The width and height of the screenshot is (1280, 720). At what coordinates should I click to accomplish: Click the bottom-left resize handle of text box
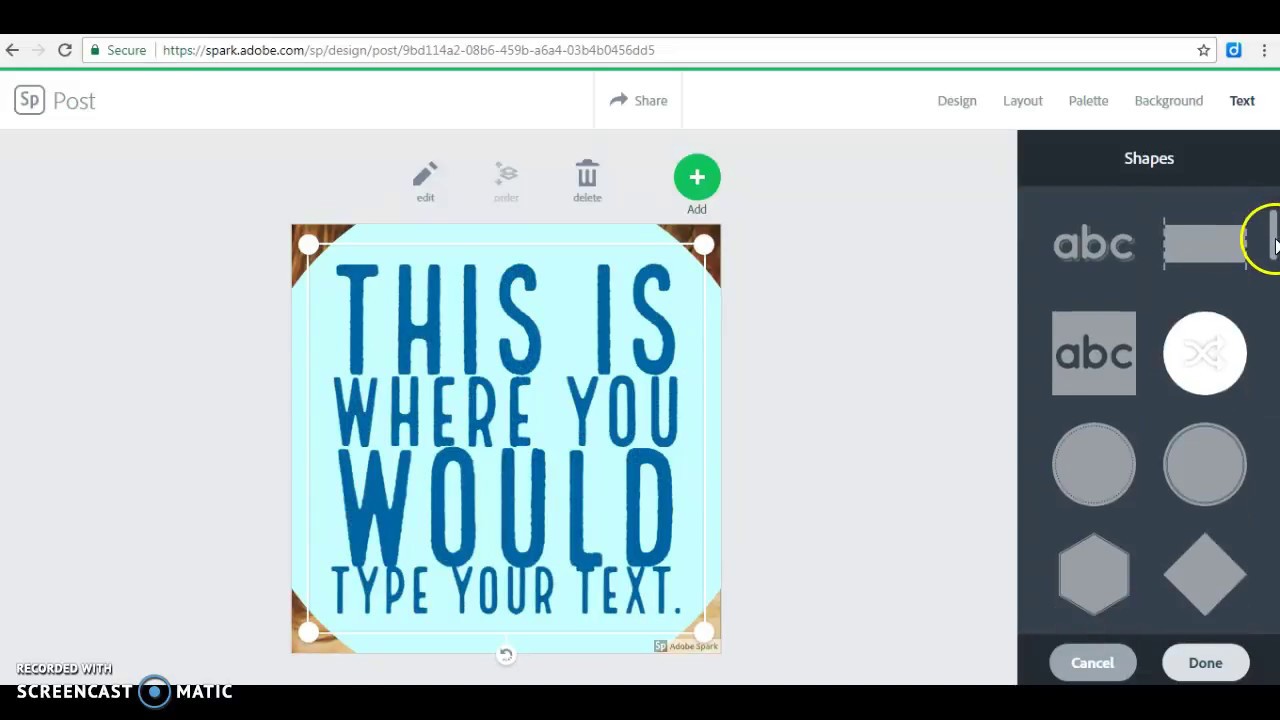(308, 632)
